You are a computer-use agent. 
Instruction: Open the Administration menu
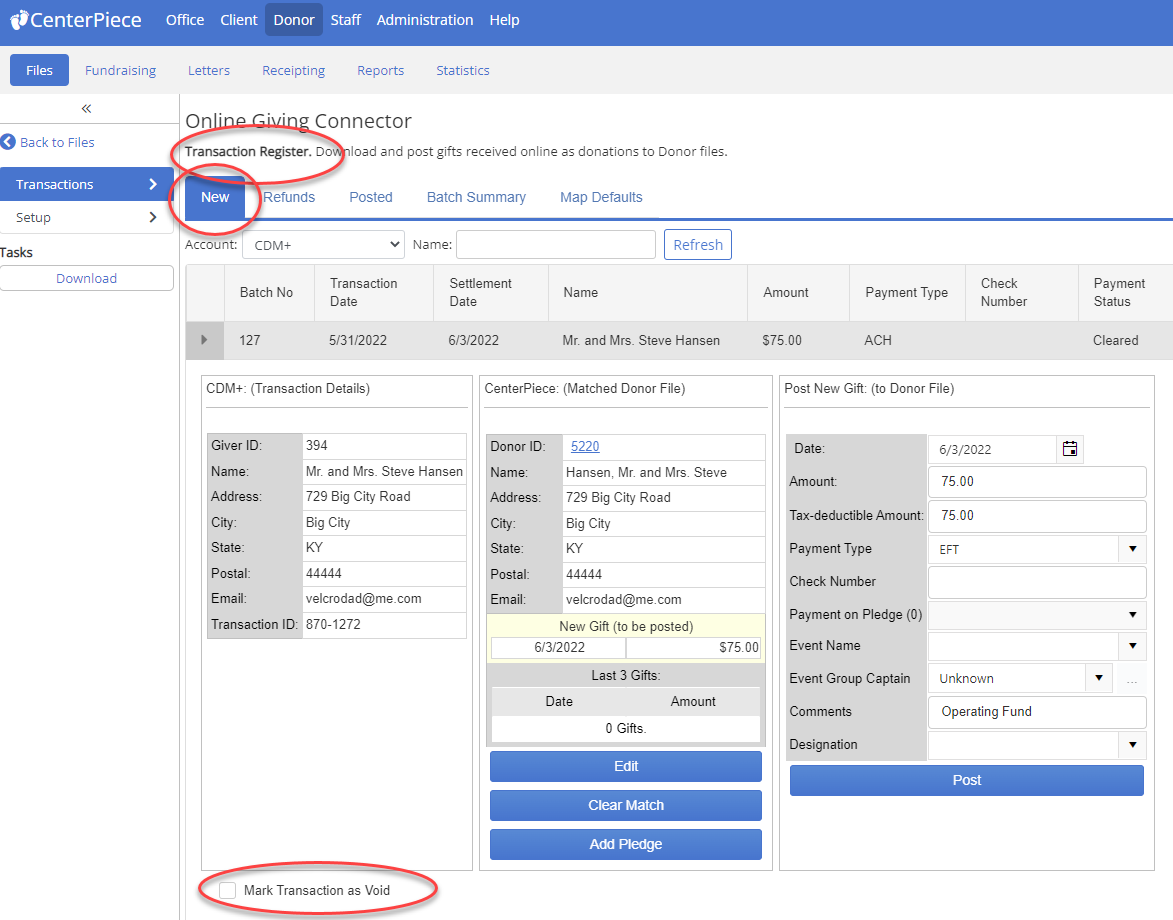(425, 20)
